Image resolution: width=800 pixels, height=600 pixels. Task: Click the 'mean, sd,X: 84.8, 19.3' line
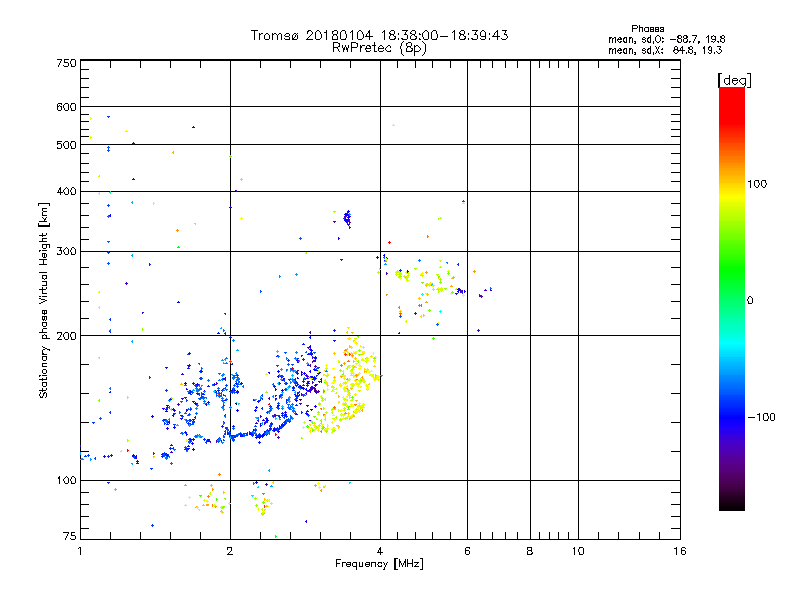[665, 50]
